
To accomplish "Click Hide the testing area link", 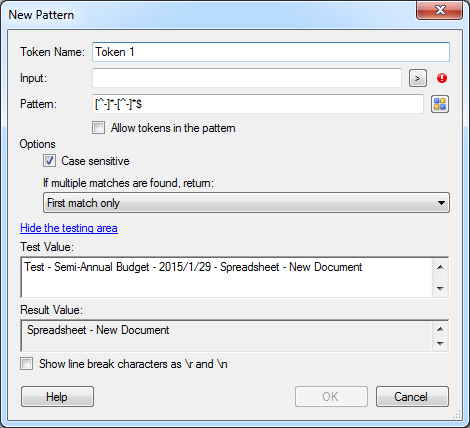I will 69,228.
